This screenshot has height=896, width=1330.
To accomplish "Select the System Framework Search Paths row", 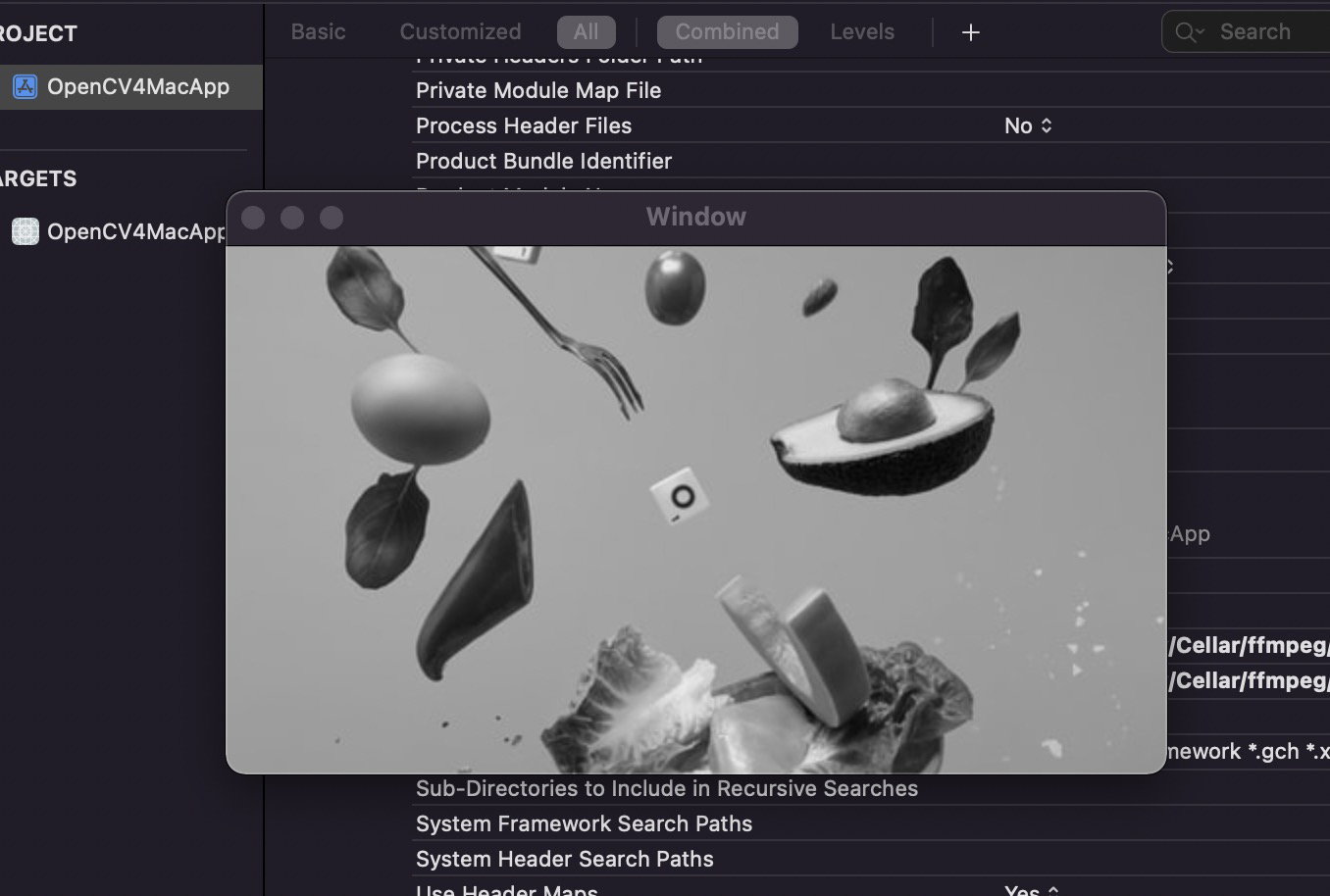I will (584, 823).
